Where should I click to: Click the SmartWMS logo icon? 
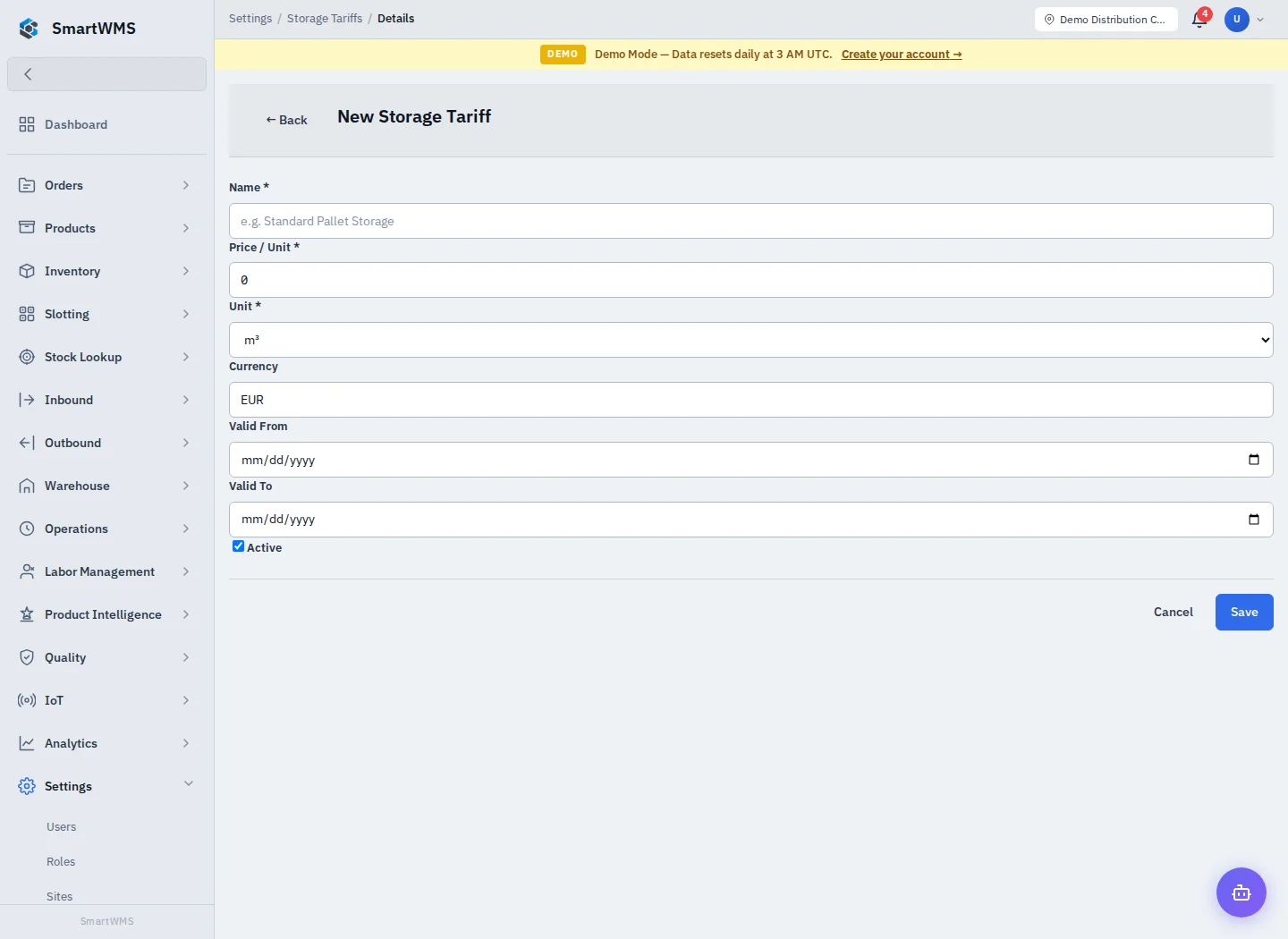29,29
